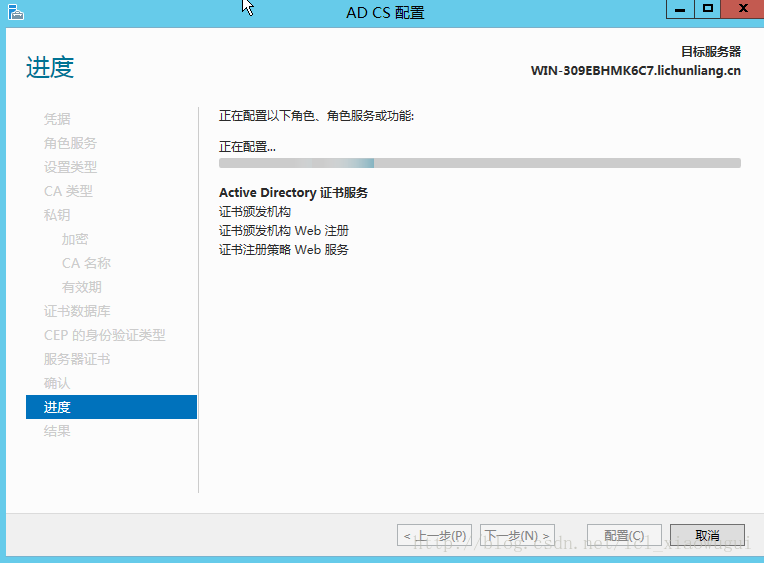Image resolution: width=764 pixels, height=563 pixels.
Task: Select CEP 的身份验证类型 step
Action: coord(105,335)
